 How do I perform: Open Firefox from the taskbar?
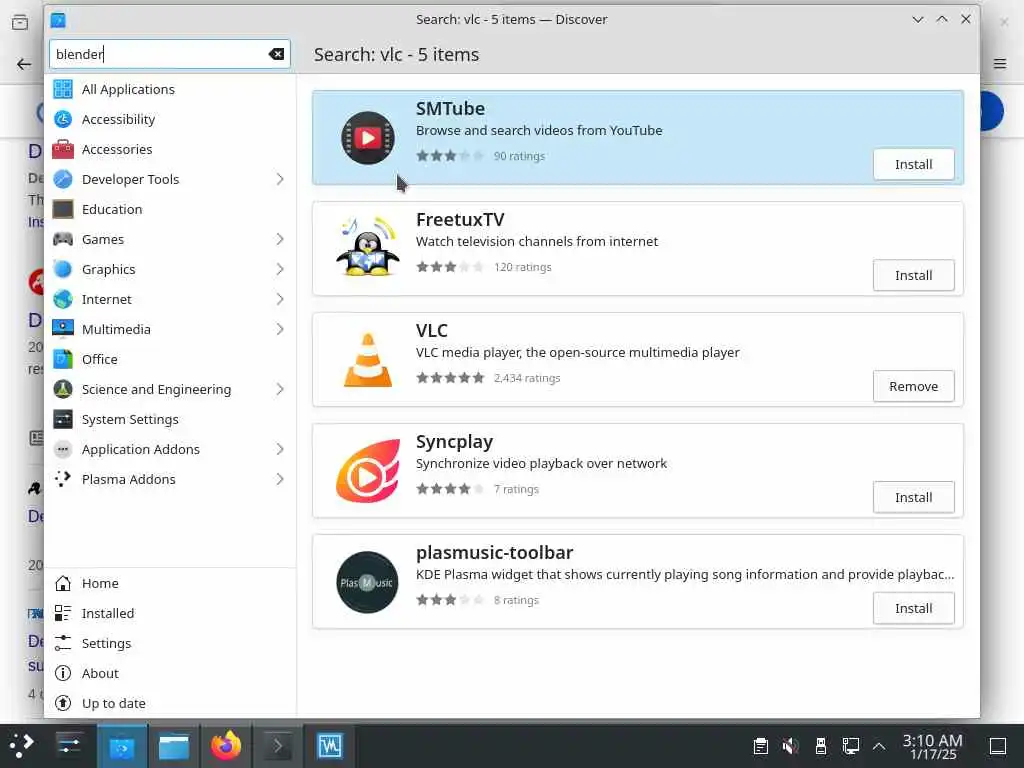pyautogui.click(x=225, y=746)
